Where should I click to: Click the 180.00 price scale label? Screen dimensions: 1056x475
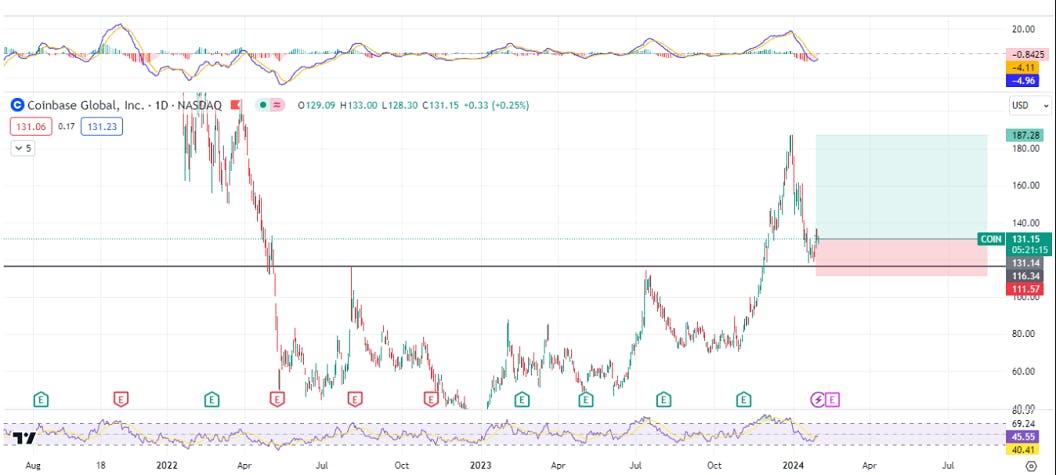pyautogui.click(x=1027, y=148)
